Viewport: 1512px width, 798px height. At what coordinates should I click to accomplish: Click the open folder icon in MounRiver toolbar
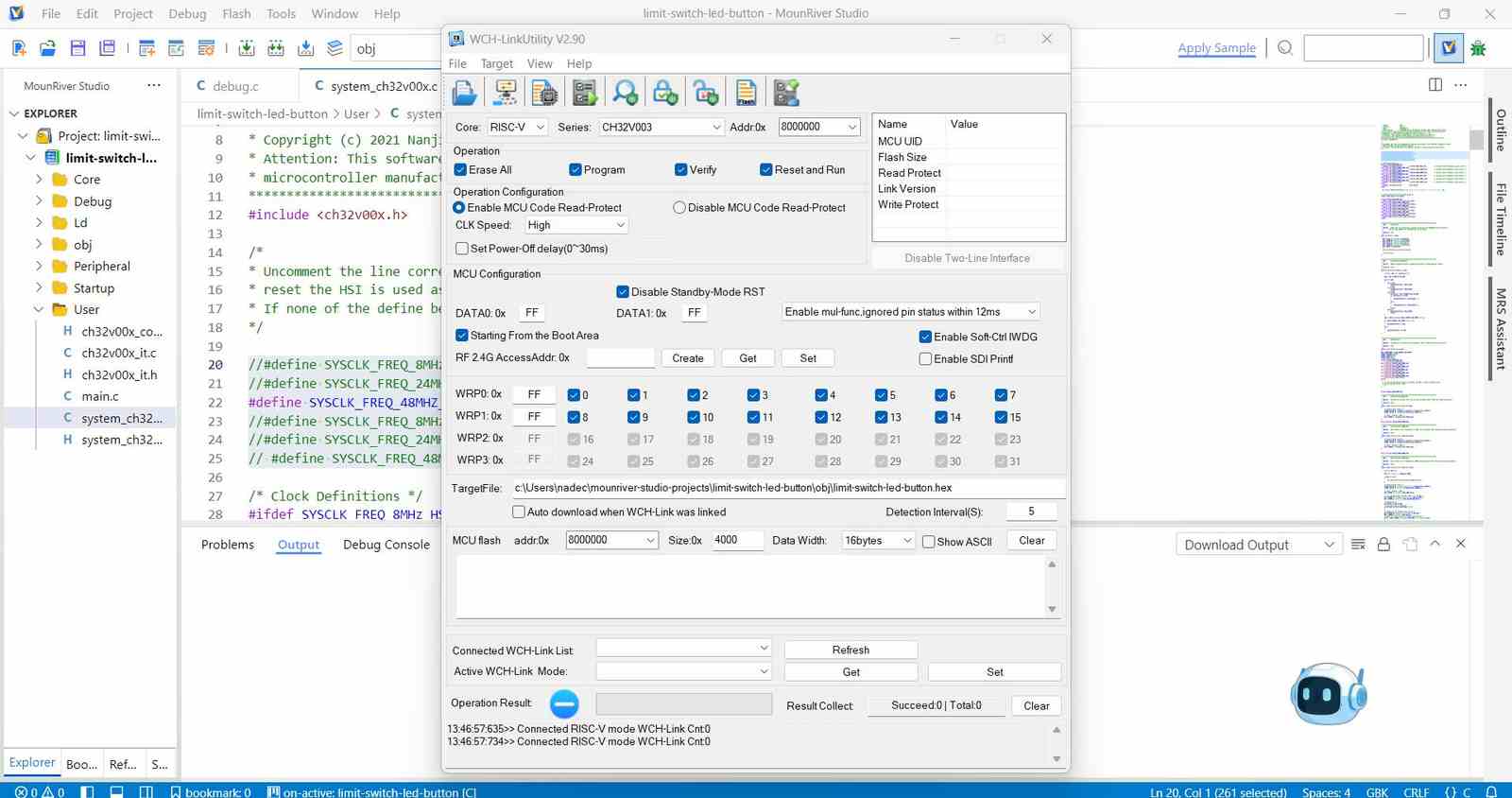(47, 48)
